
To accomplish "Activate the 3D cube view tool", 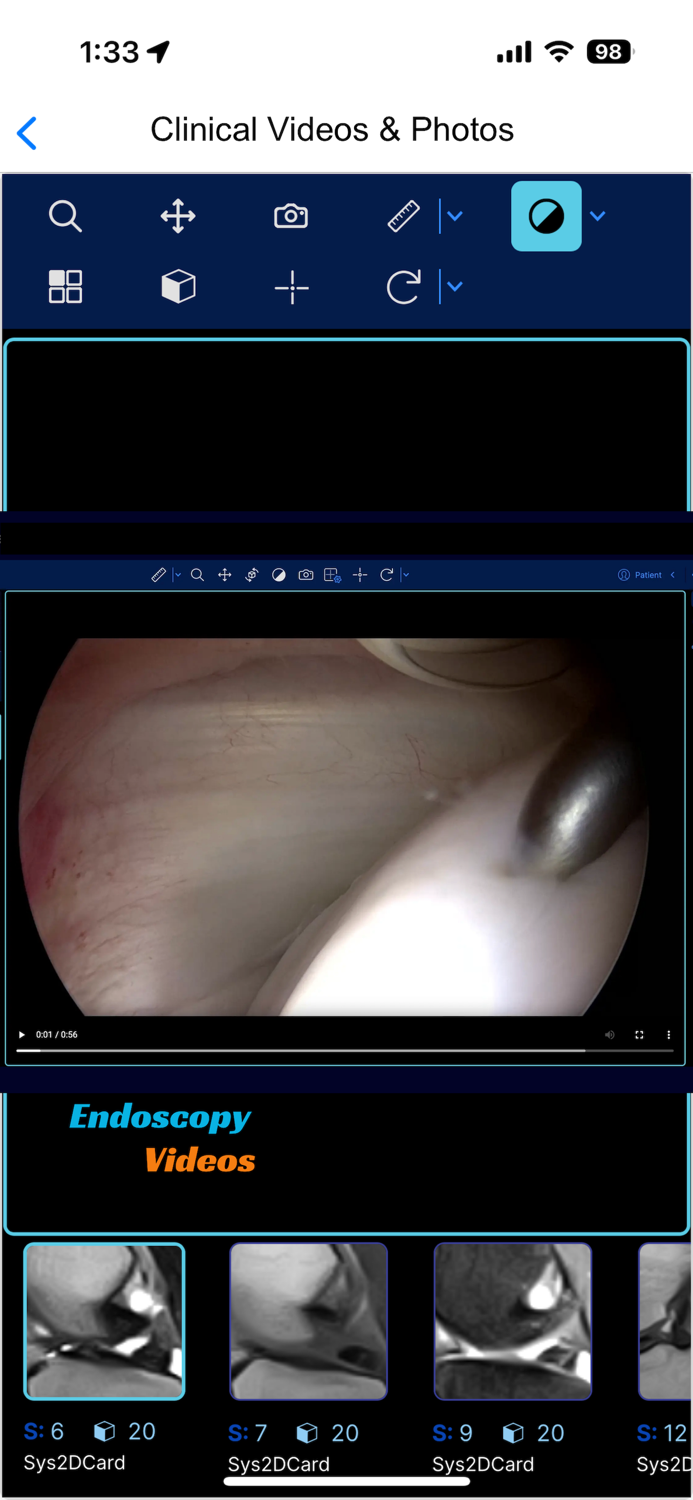I will pos(178,287).
